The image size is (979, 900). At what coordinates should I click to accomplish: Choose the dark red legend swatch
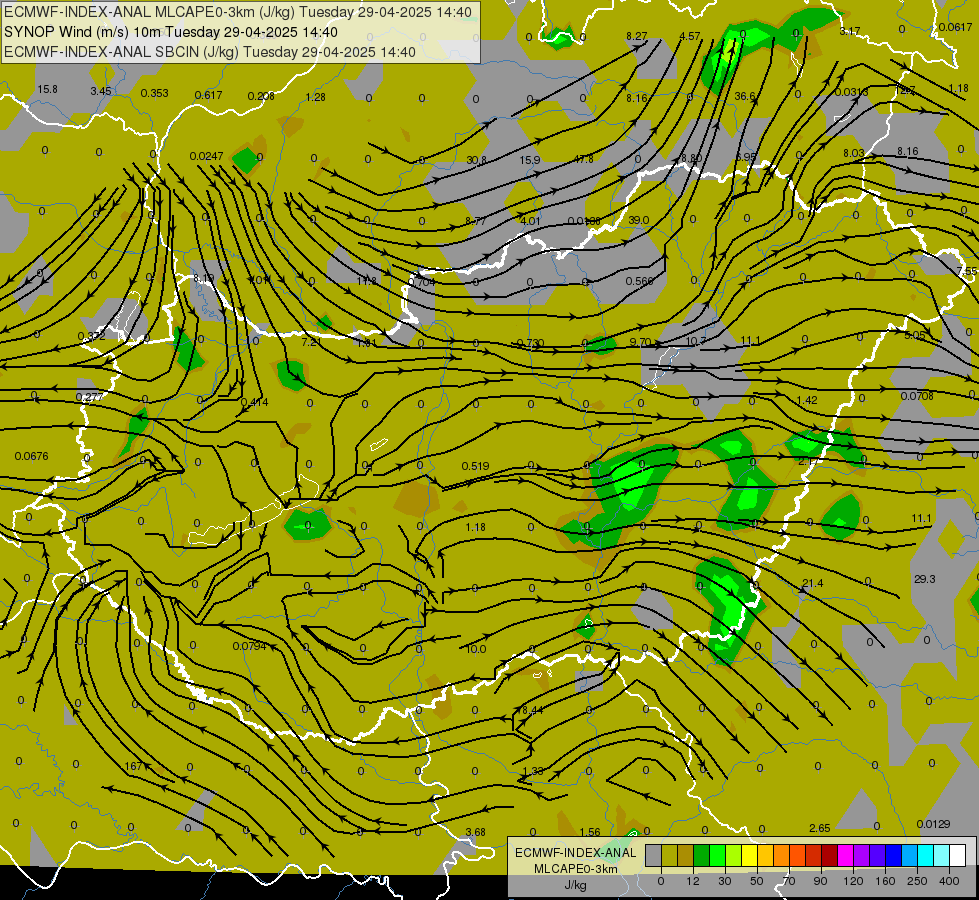(x=830, y=856)
